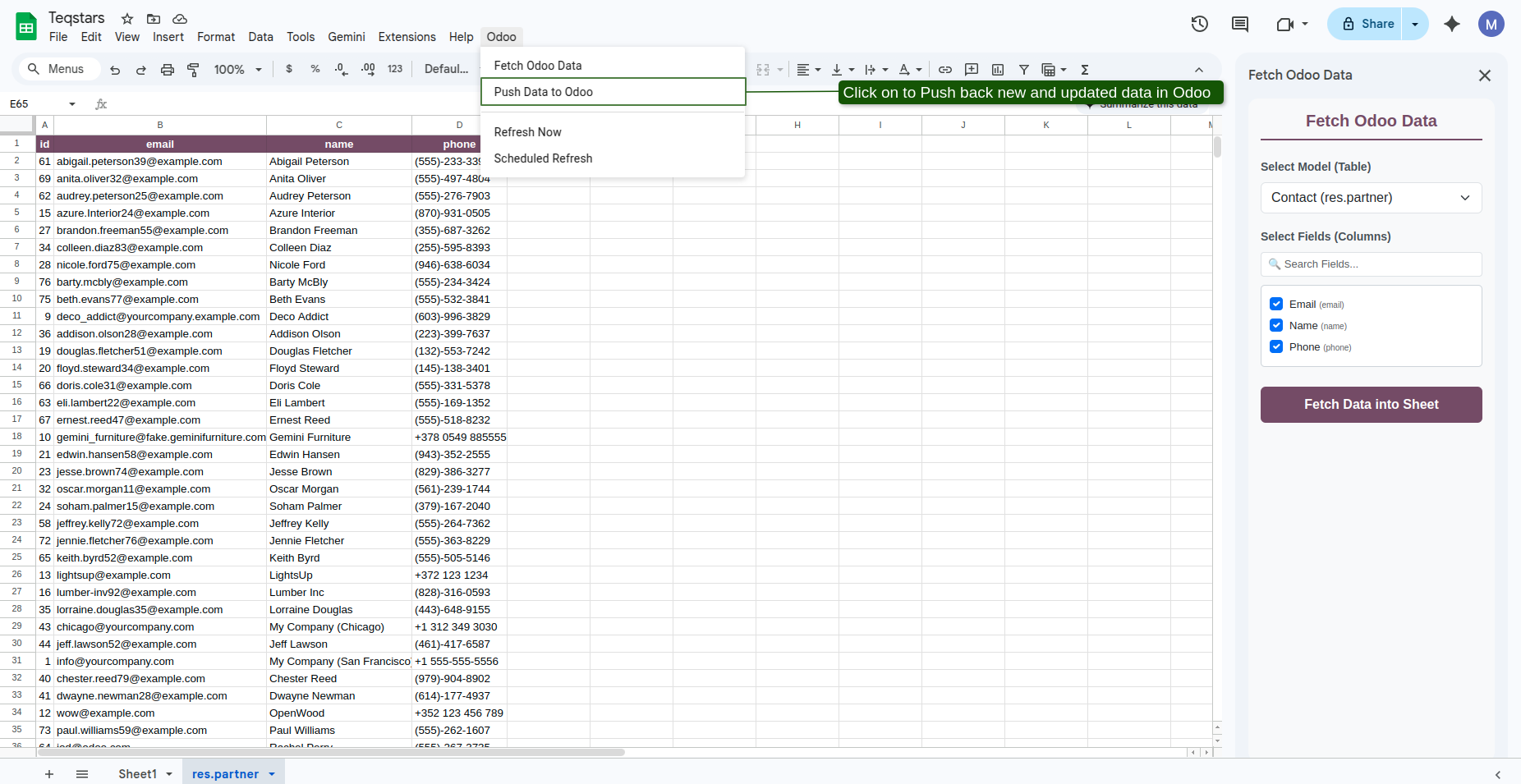Uncheck the Email field checkbox
Viewport: 1521px width, 784px height.
tap(1276, 304)
